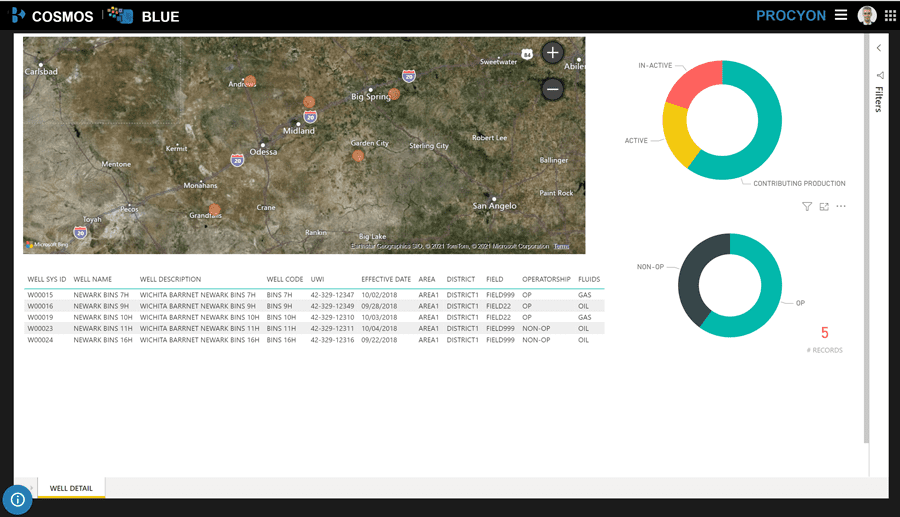Sort by FLUIDS column header
Viewport: 900px width, 517px height.
(589, 279)
